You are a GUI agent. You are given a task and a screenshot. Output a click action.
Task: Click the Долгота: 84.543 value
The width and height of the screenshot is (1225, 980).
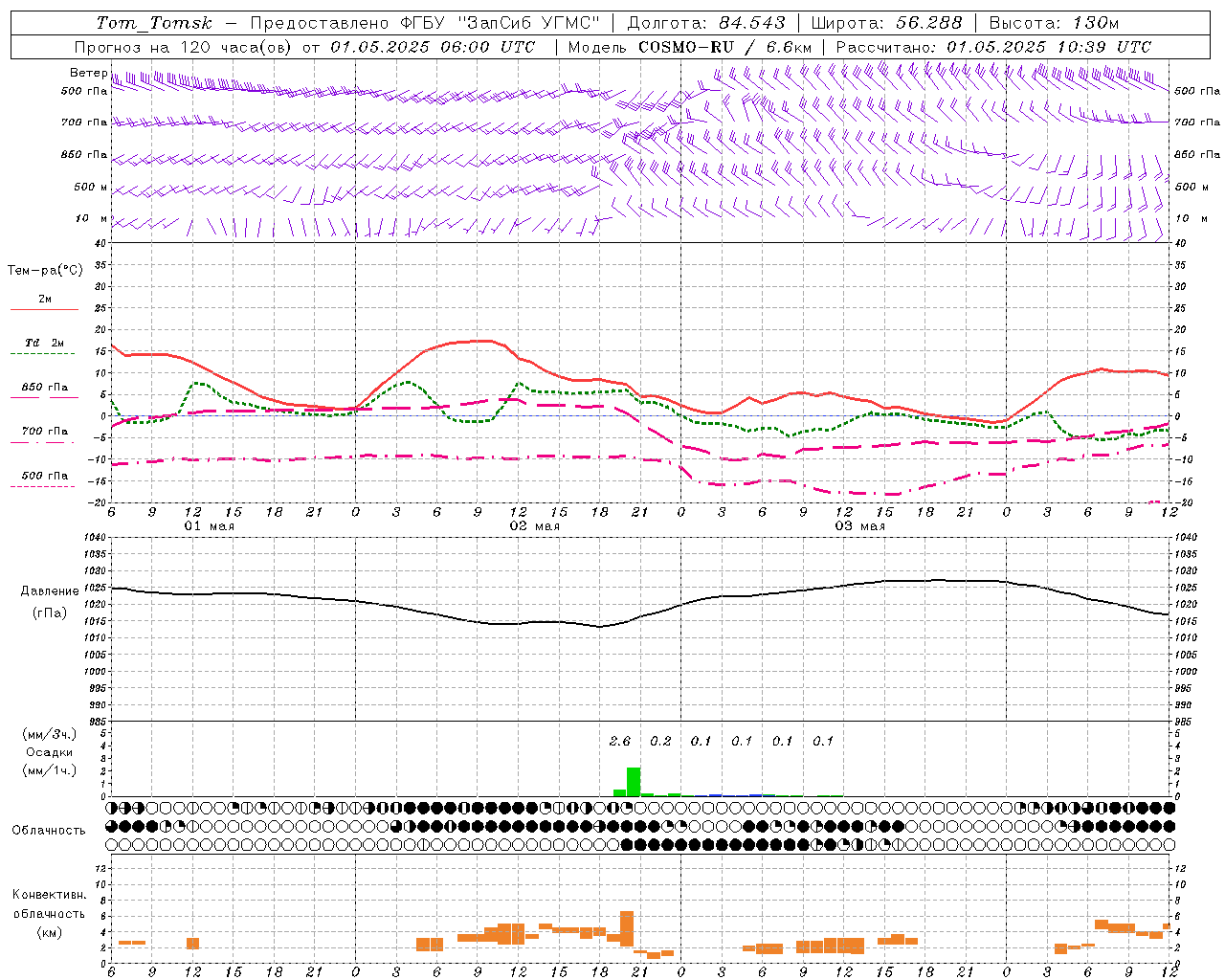point(706,23)
